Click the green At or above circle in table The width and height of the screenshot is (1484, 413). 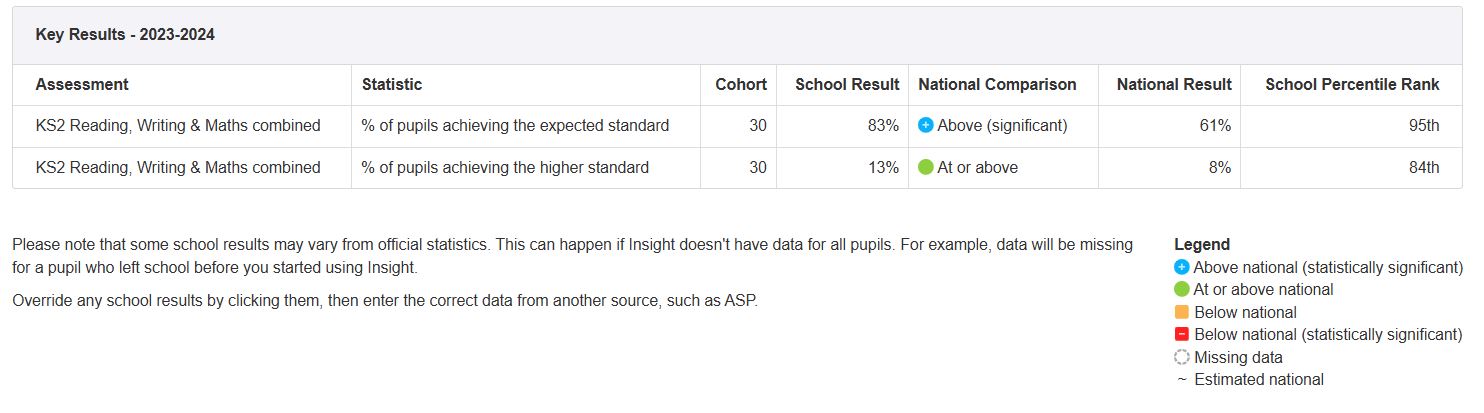925,168
